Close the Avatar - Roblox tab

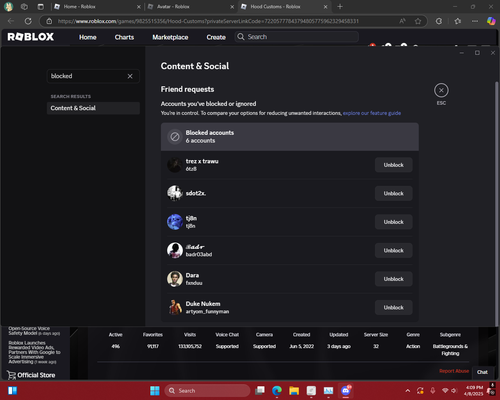(x=232, y=7)
